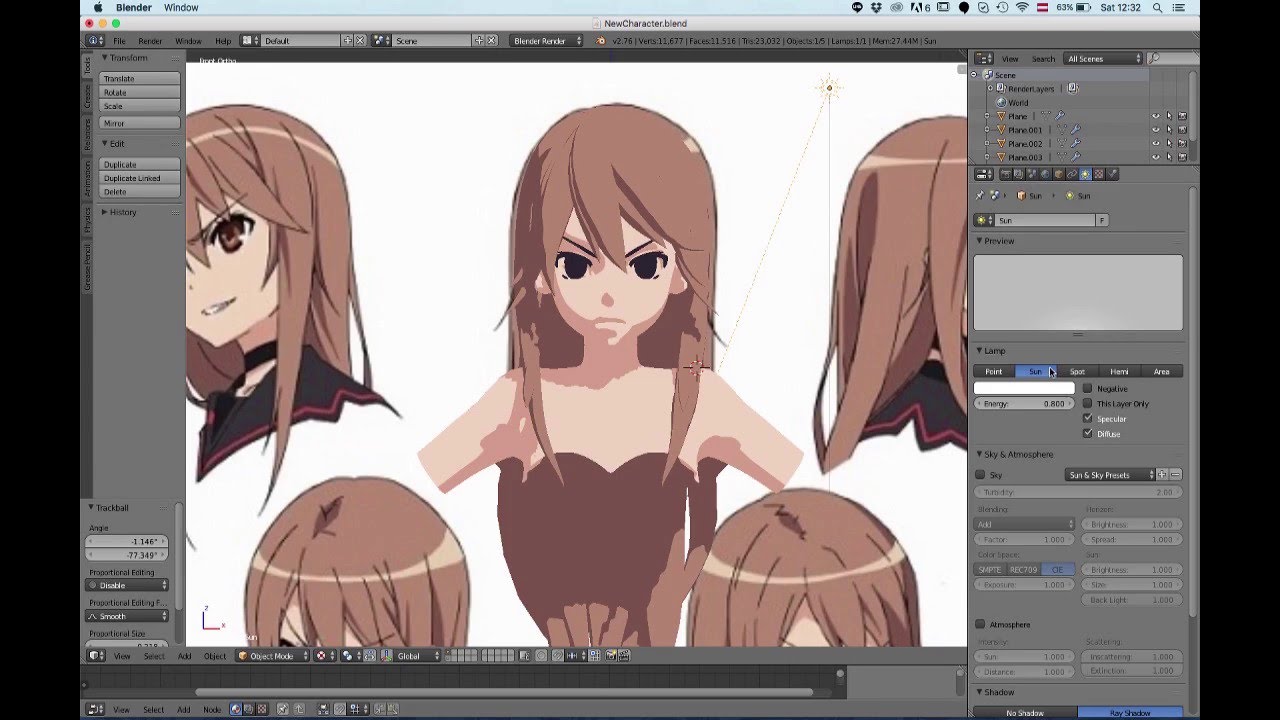Click the Translate button

(x=140, y=78)
